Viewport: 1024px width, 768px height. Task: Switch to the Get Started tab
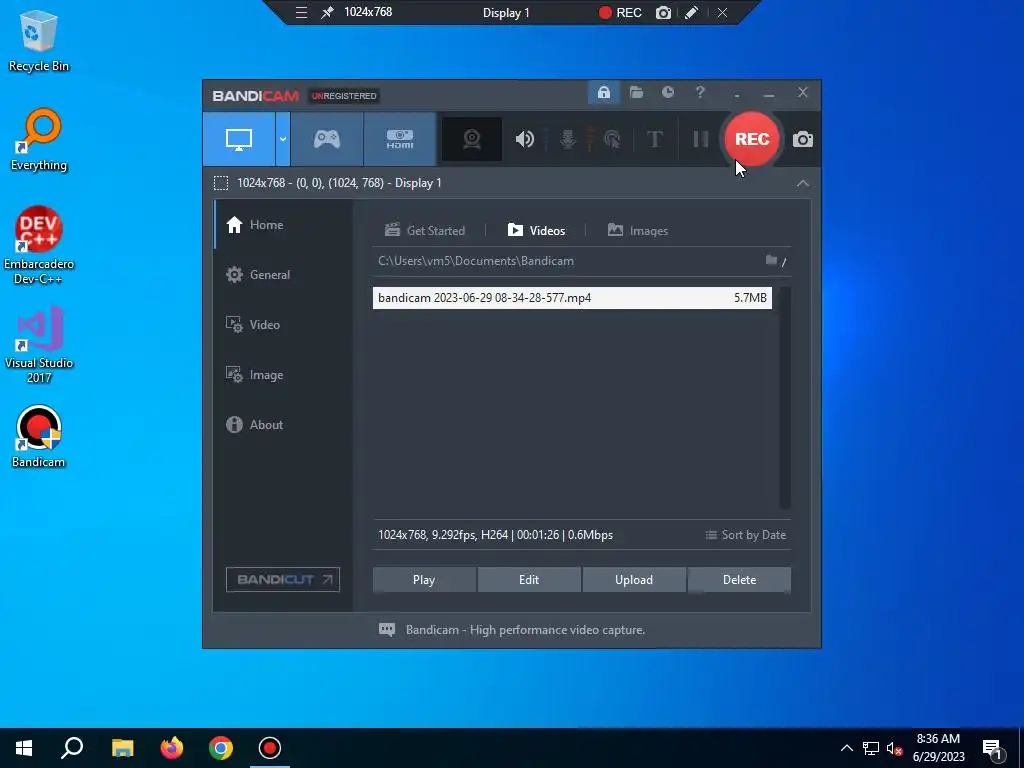425,231
